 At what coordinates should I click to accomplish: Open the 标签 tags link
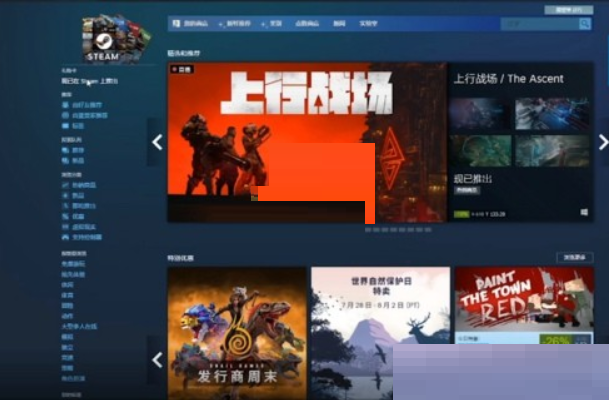[x=78, y=126]
